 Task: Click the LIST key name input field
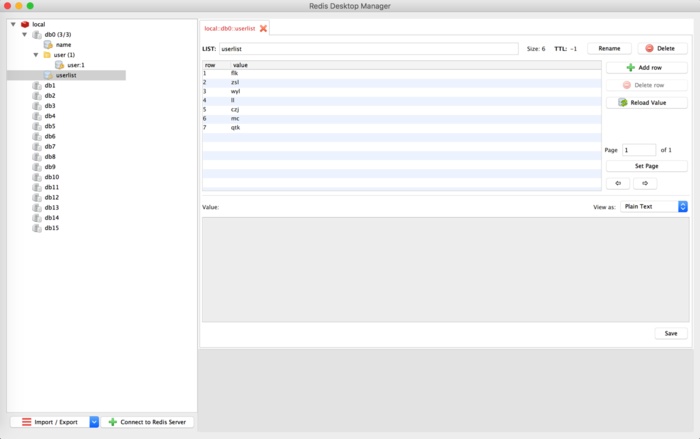pyautogui.click(x=369, y=49)
